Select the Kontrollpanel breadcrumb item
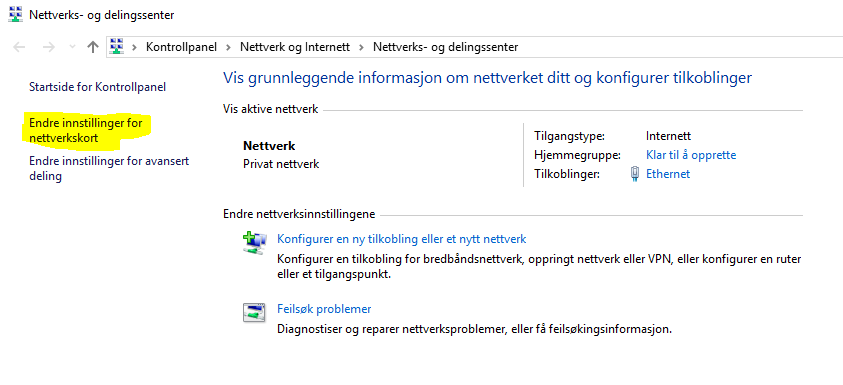Image resolution: width=843 pixels, height=385 pixels. pyautogui.click(x=181, y=47)
